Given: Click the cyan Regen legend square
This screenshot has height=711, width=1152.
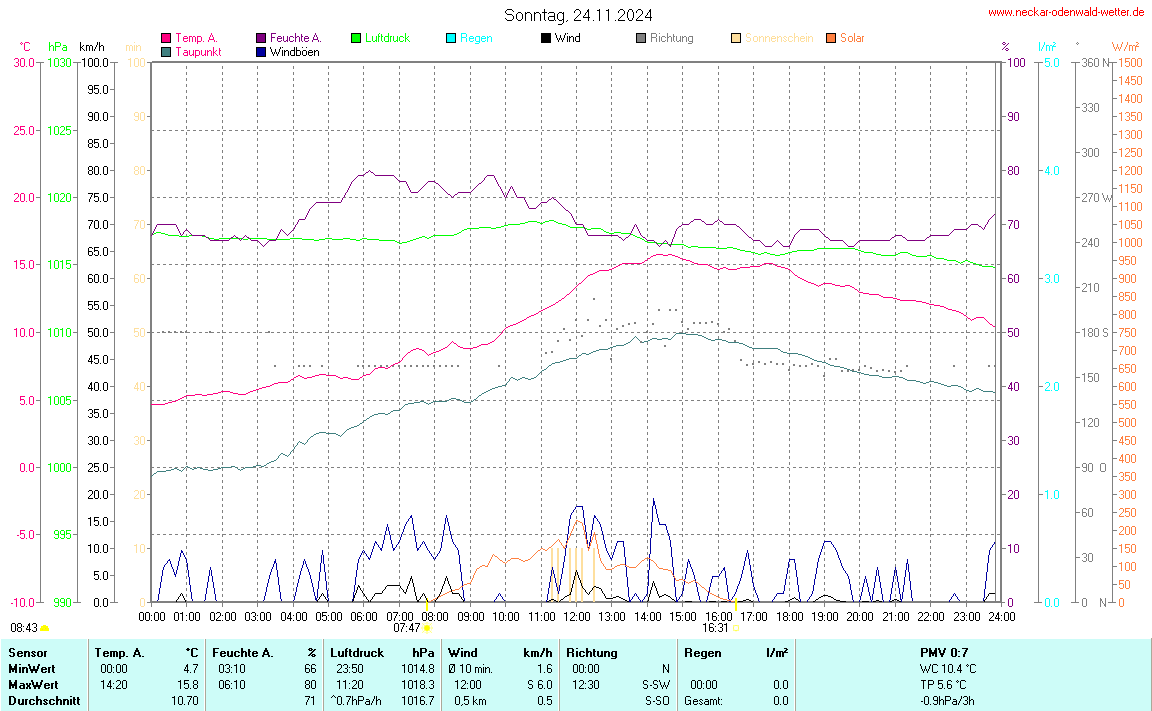Looking at the screenshot, I should coord(451,38).
